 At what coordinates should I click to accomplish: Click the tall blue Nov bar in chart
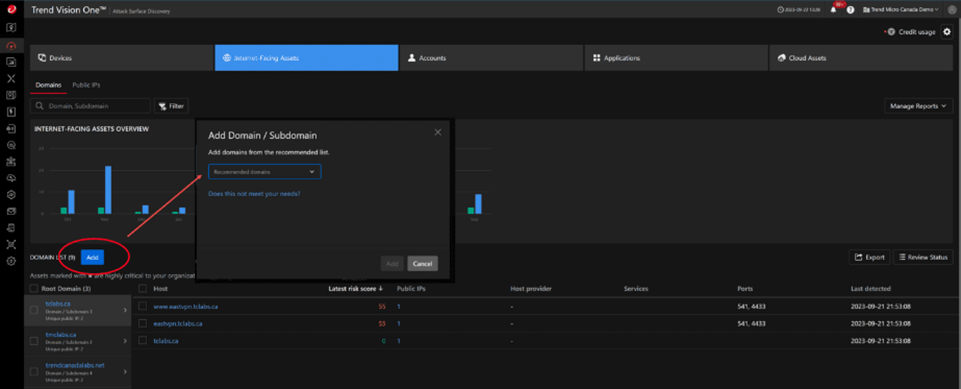108,190
